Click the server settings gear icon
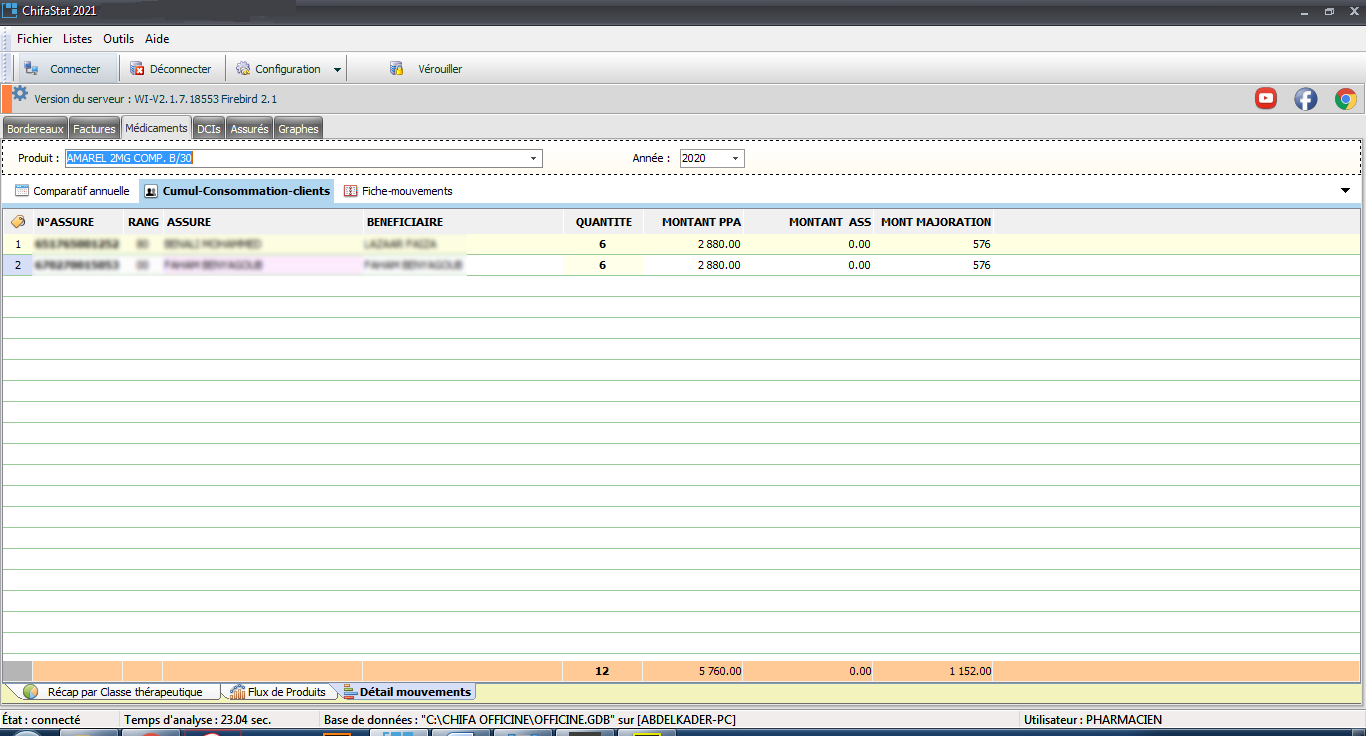 click(x=20, y=94)
